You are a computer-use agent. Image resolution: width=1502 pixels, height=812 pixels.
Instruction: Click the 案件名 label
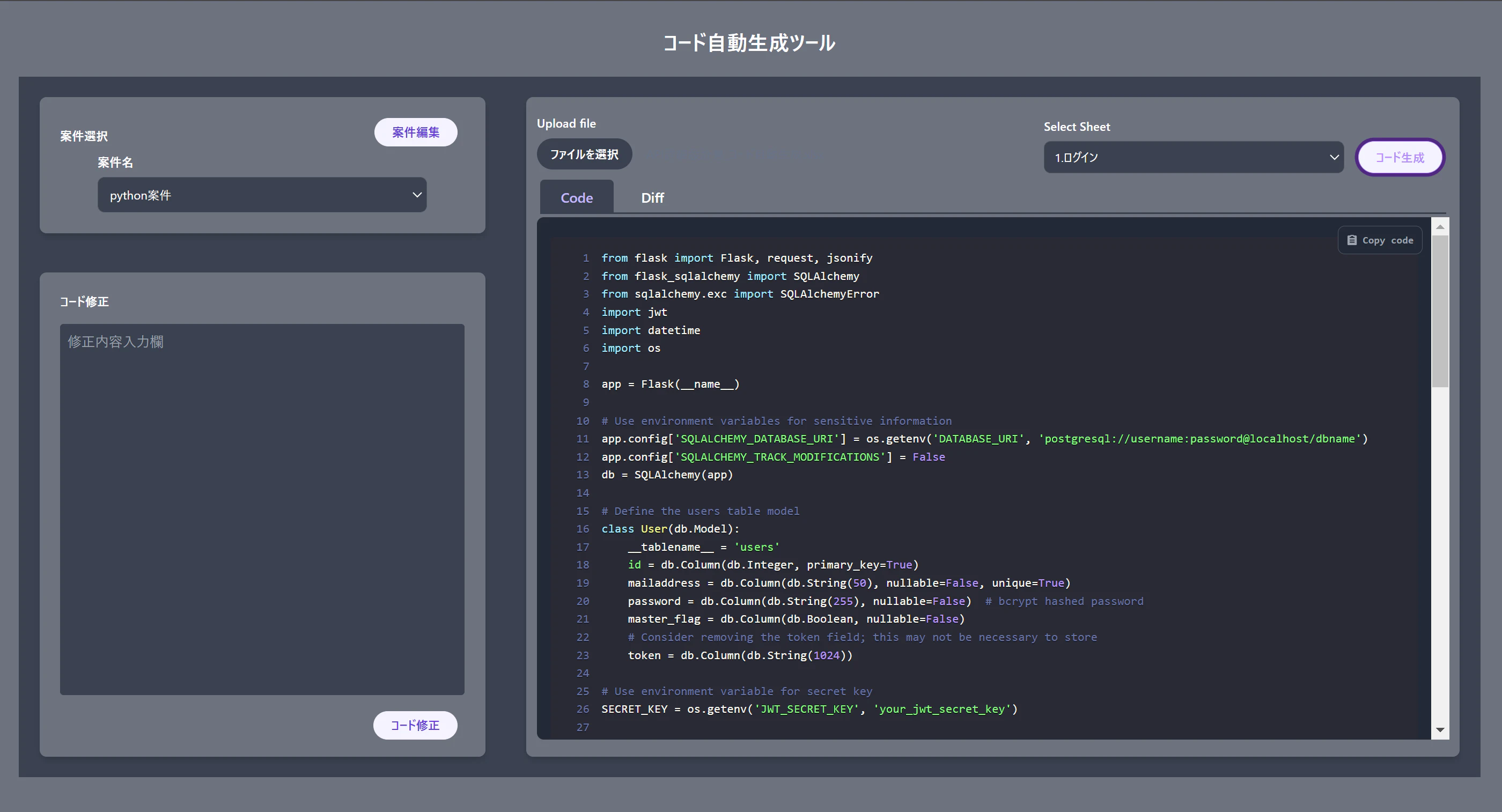click(115, 162)
